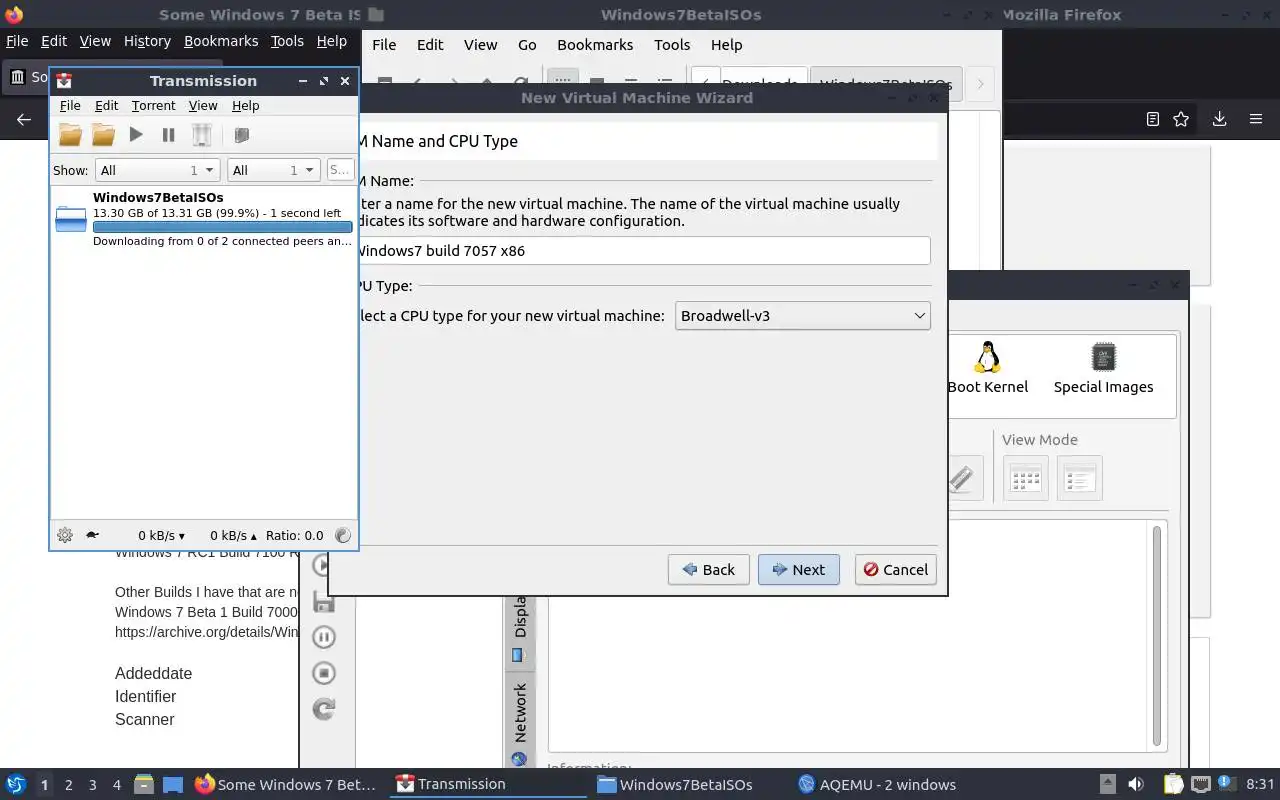Open torrent properties icon in Transmission
Screen dimensions: 1280x800
point(241,134)
